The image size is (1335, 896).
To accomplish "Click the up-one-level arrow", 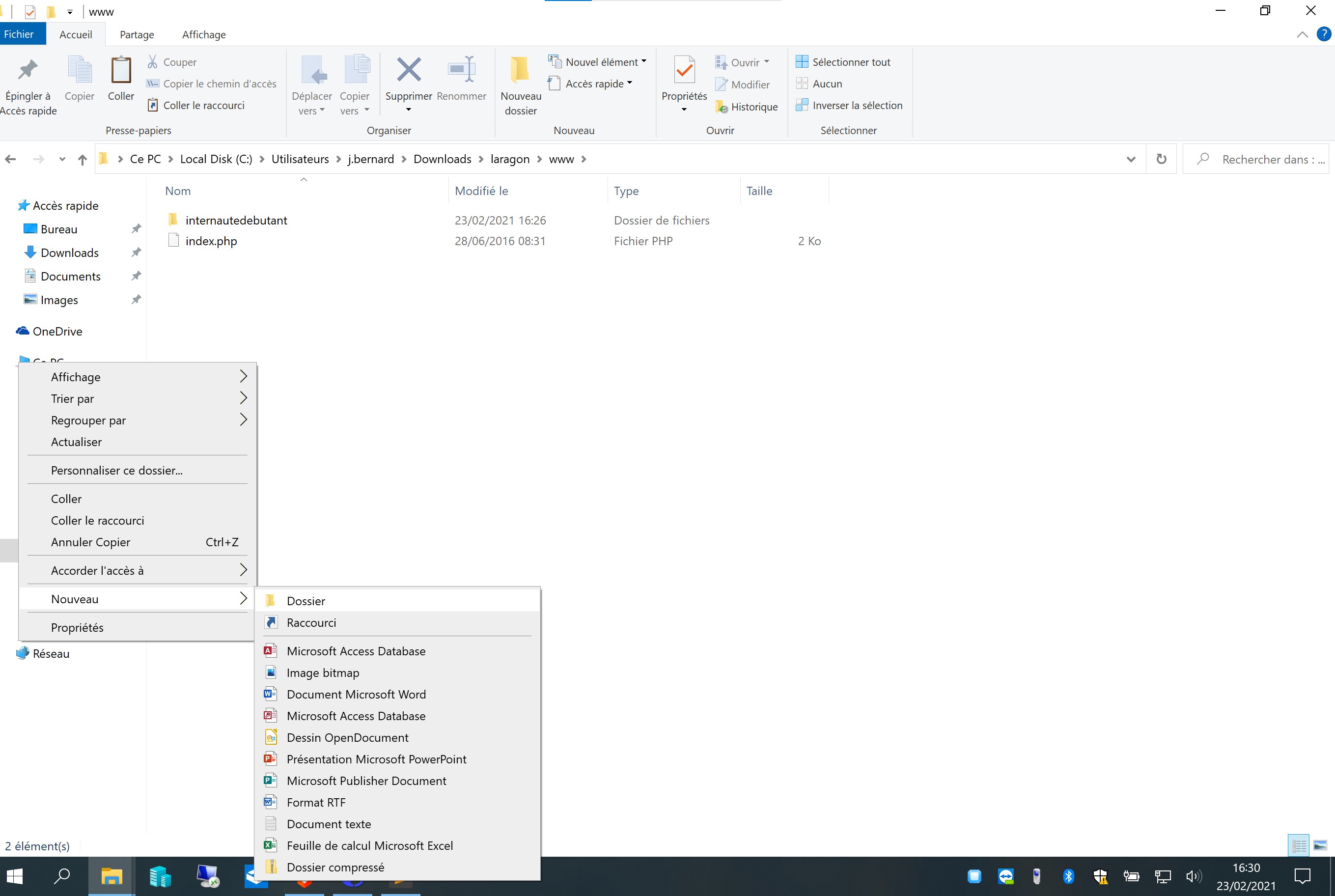I will coord(82,160).
